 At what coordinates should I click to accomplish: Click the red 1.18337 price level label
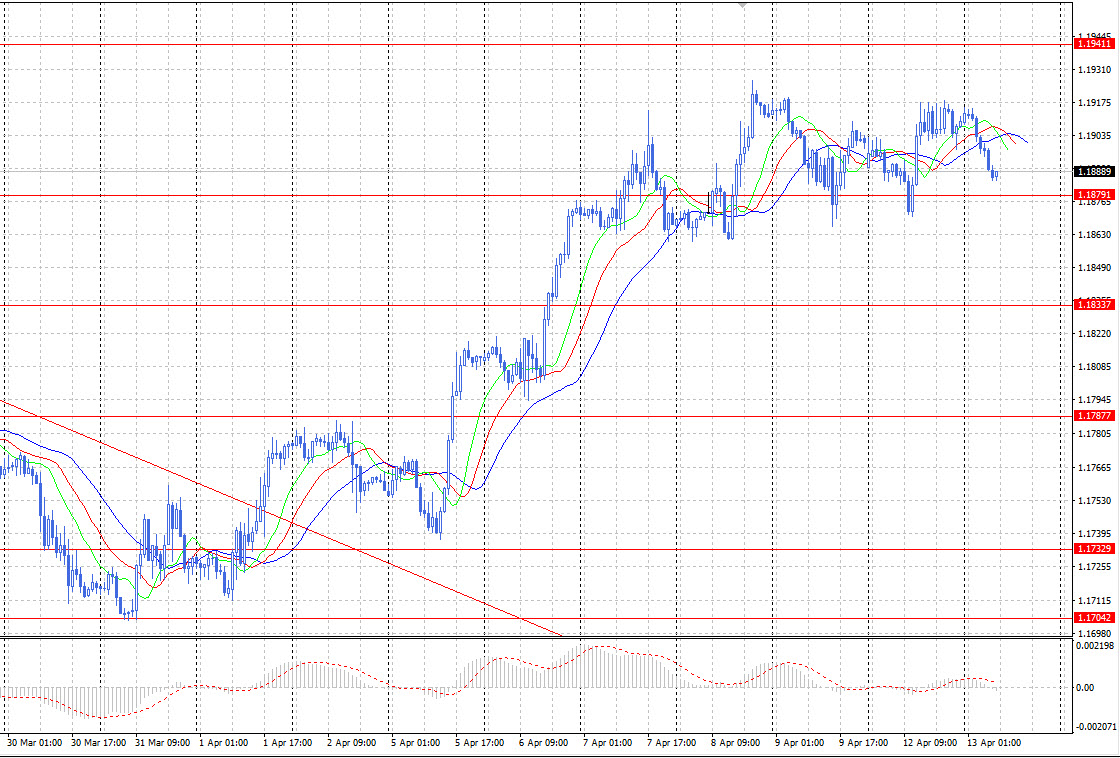click(x=1094, y=305)
